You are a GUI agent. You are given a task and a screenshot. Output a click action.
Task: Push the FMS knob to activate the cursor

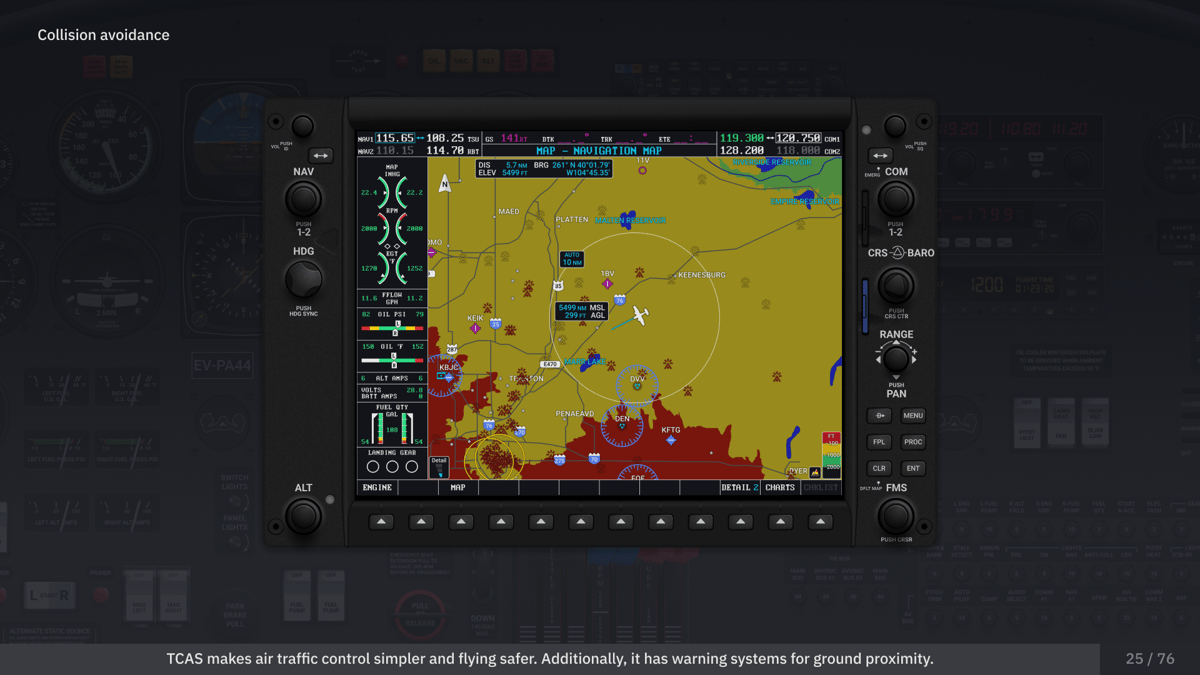point(896,517)
